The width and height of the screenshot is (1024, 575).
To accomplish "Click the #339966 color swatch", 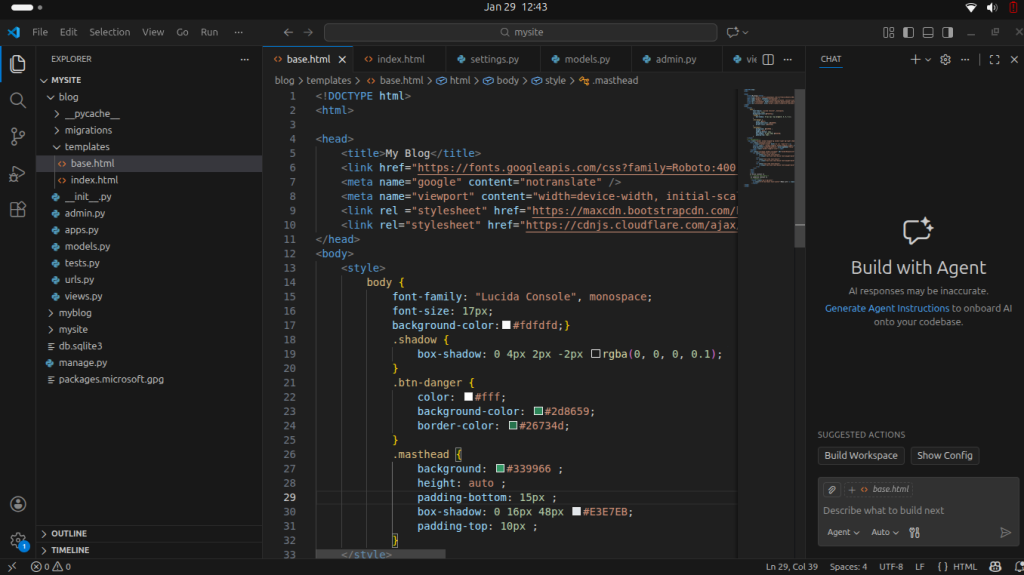I will coord(500,468).
